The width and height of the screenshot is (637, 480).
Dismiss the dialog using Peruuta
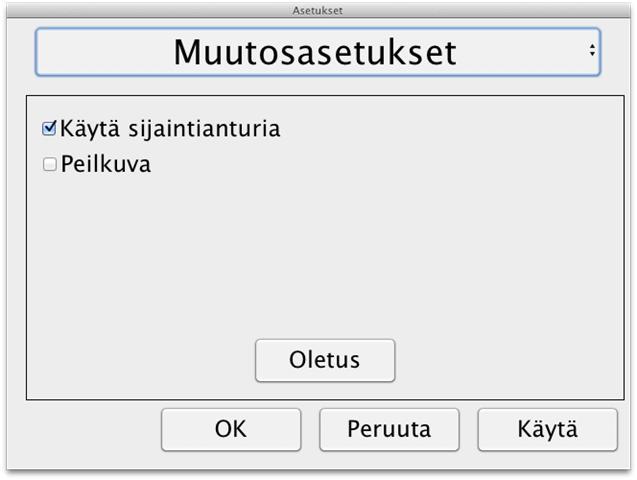click(389, 430)
